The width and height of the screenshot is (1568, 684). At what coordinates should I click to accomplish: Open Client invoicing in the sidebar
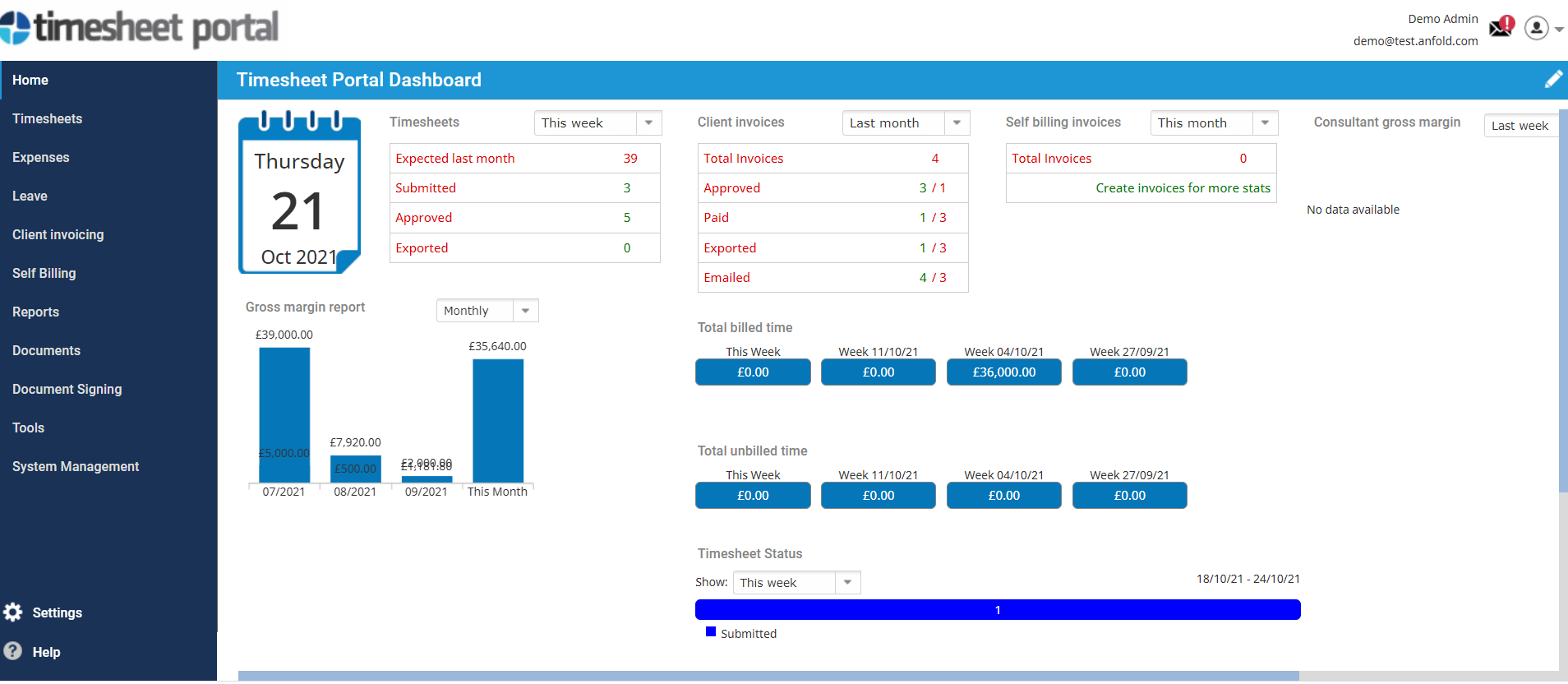[108, 234]
